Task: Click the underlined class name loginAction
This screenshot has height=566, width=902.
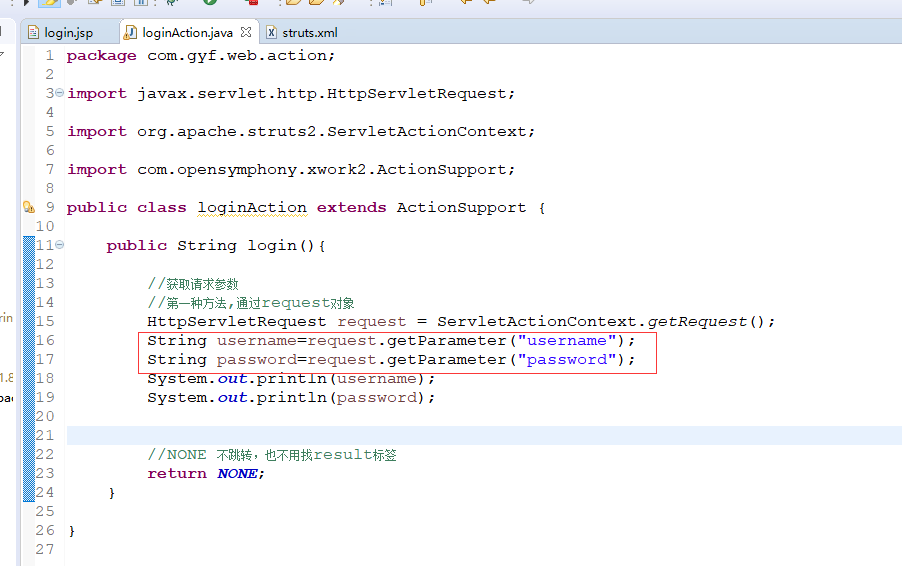Action: (x=252, y=208)
